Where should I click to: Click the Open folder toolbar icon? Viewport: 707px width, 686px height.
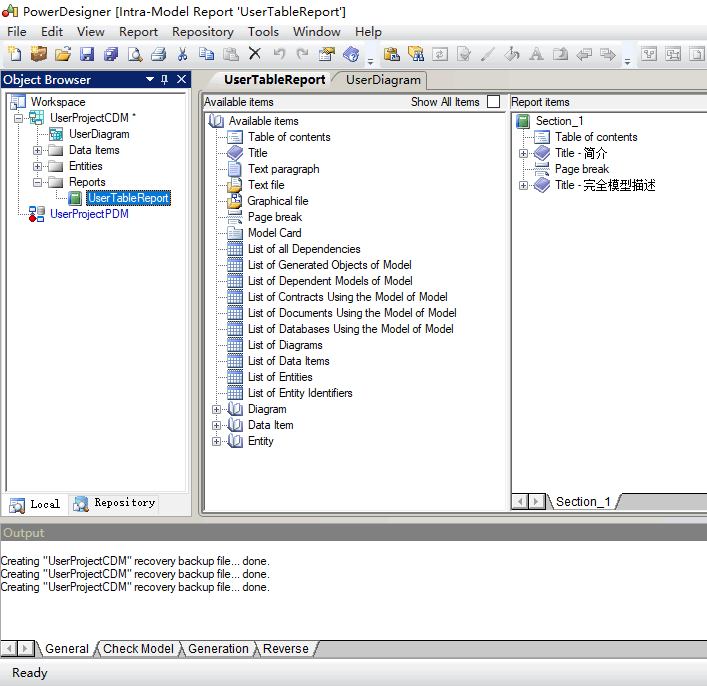(63, 54)
